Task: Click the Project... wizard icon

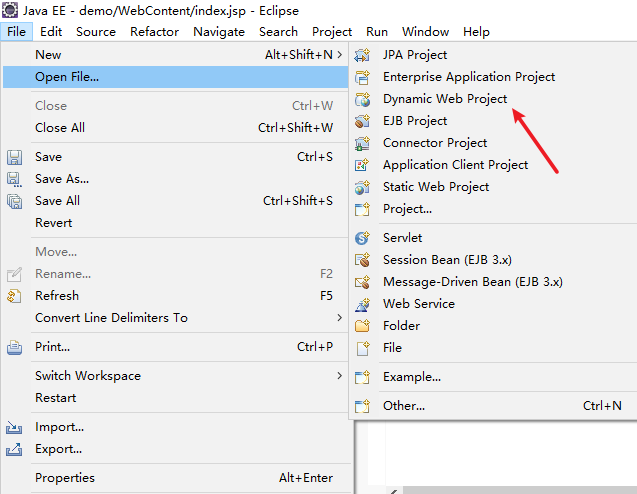Action: pyautogui.click(x=362, y=209)
